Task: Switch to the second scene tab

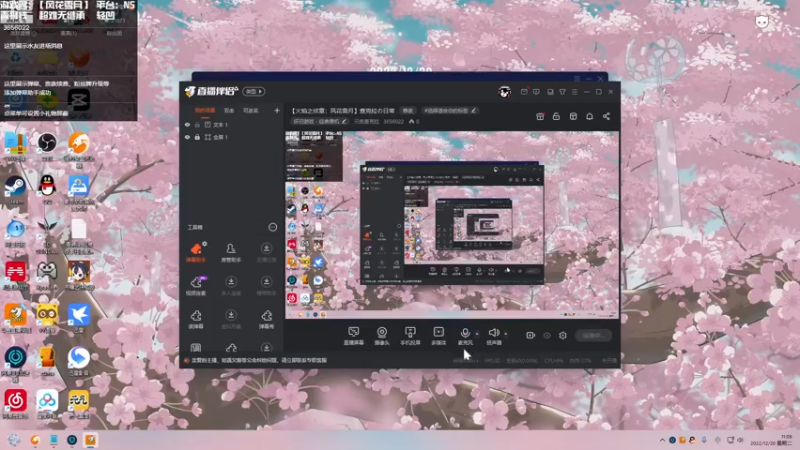Action: [x=229, y=110]
